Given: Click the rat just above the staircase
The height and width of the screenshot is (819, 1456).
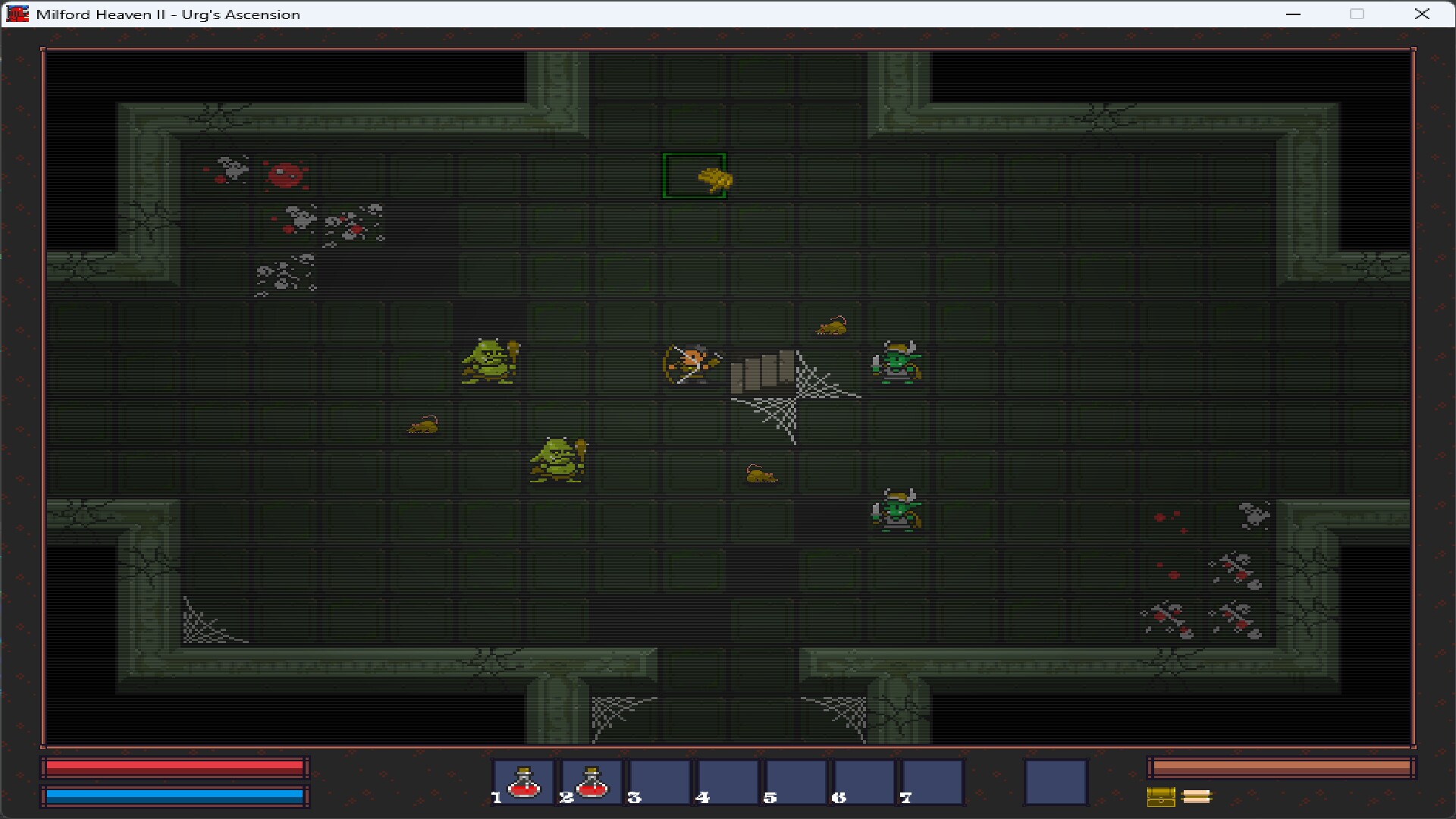Looking at the screenshot, I should pos(832,327).
